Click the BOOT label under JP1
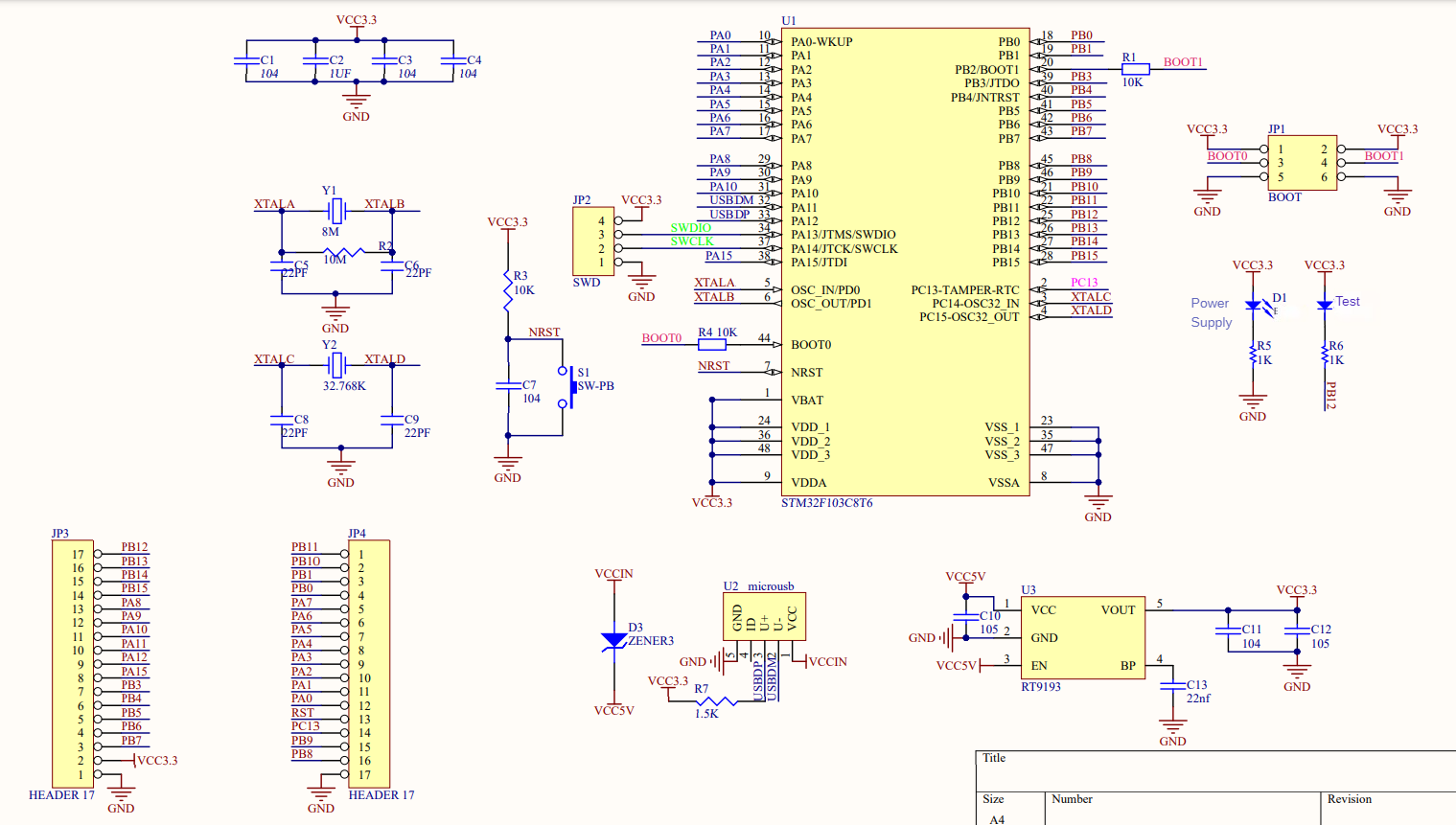 coord(1284,197)
